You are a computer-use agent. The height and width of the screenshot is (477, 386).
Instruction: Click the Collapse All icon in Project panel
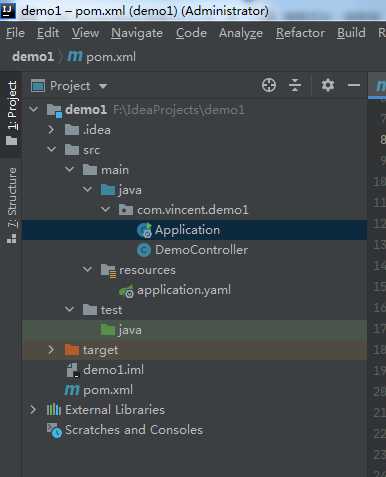[x=295, y=85]
